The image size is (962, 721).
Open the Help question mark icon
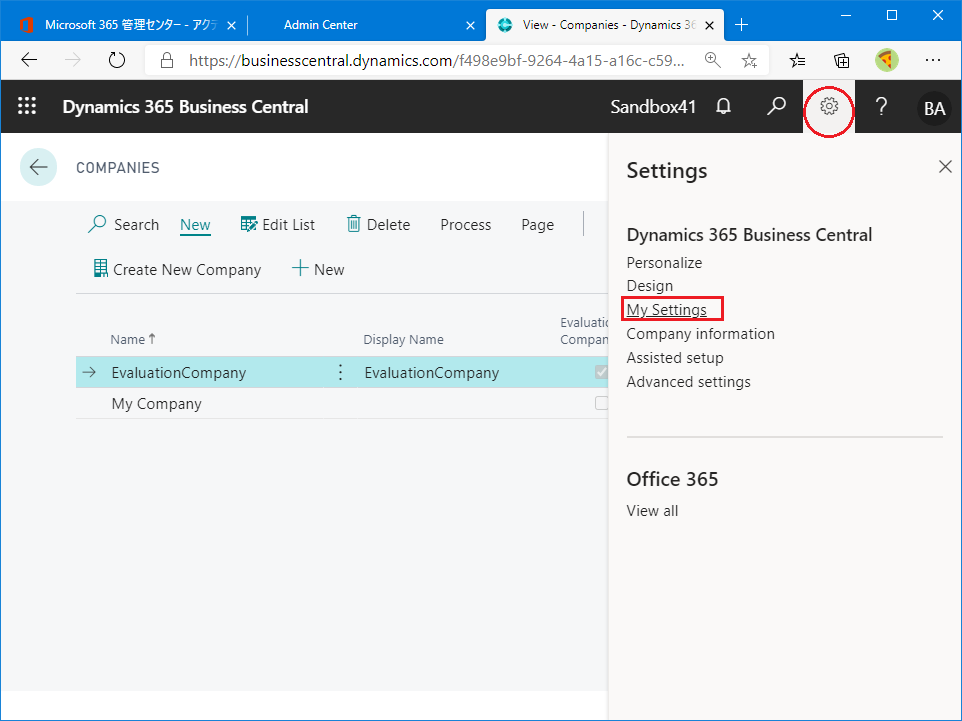(882, 106)
